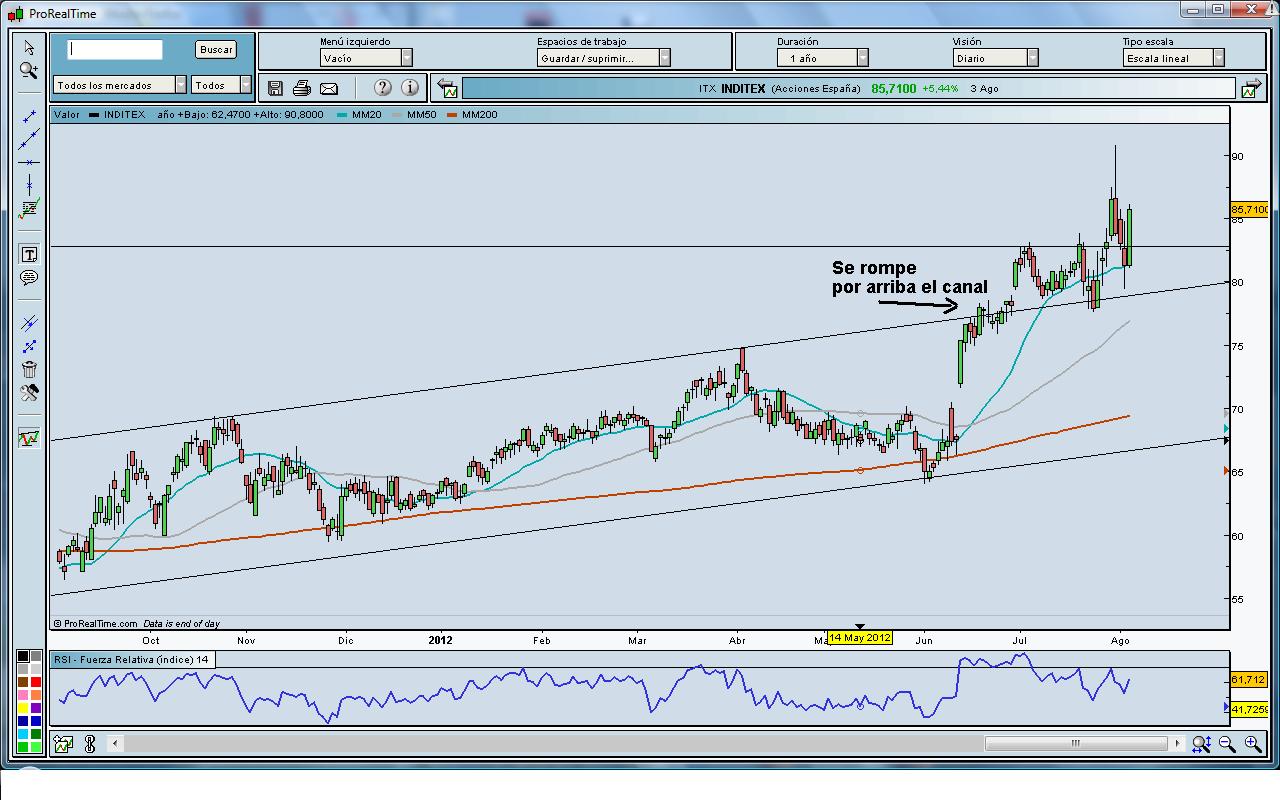Click the red-green chart icon in left toolbar

point(29,438)
